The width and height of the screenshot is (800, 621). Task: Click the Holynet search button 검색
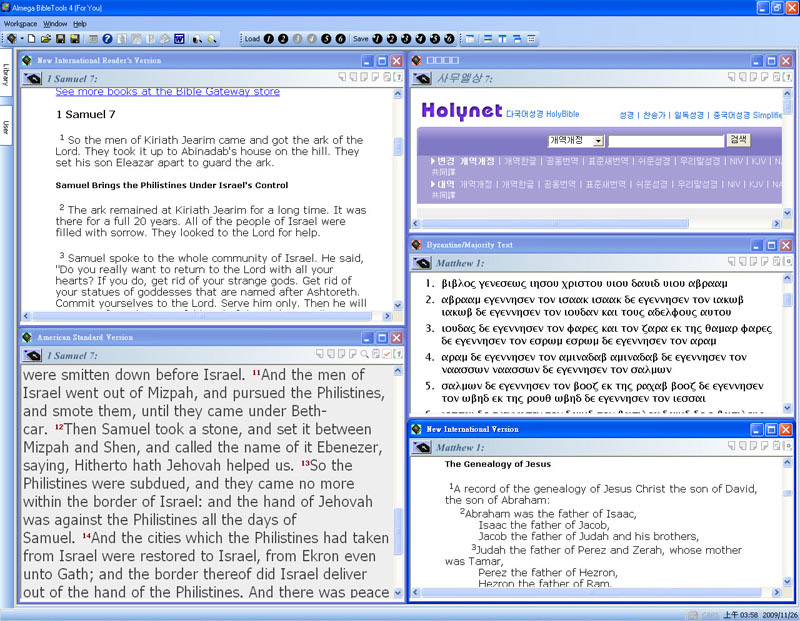(738, 140)
